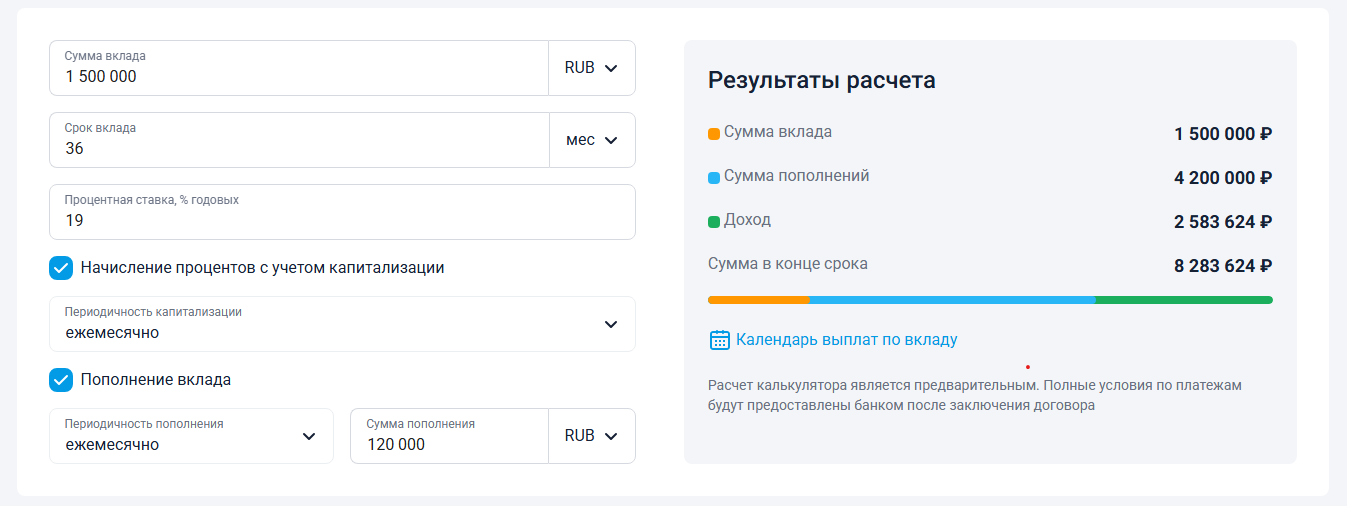Uncheck the Пополнение вклада checkbox
1347x506 pixels.
pyautogui.click(x=61, y=380)
